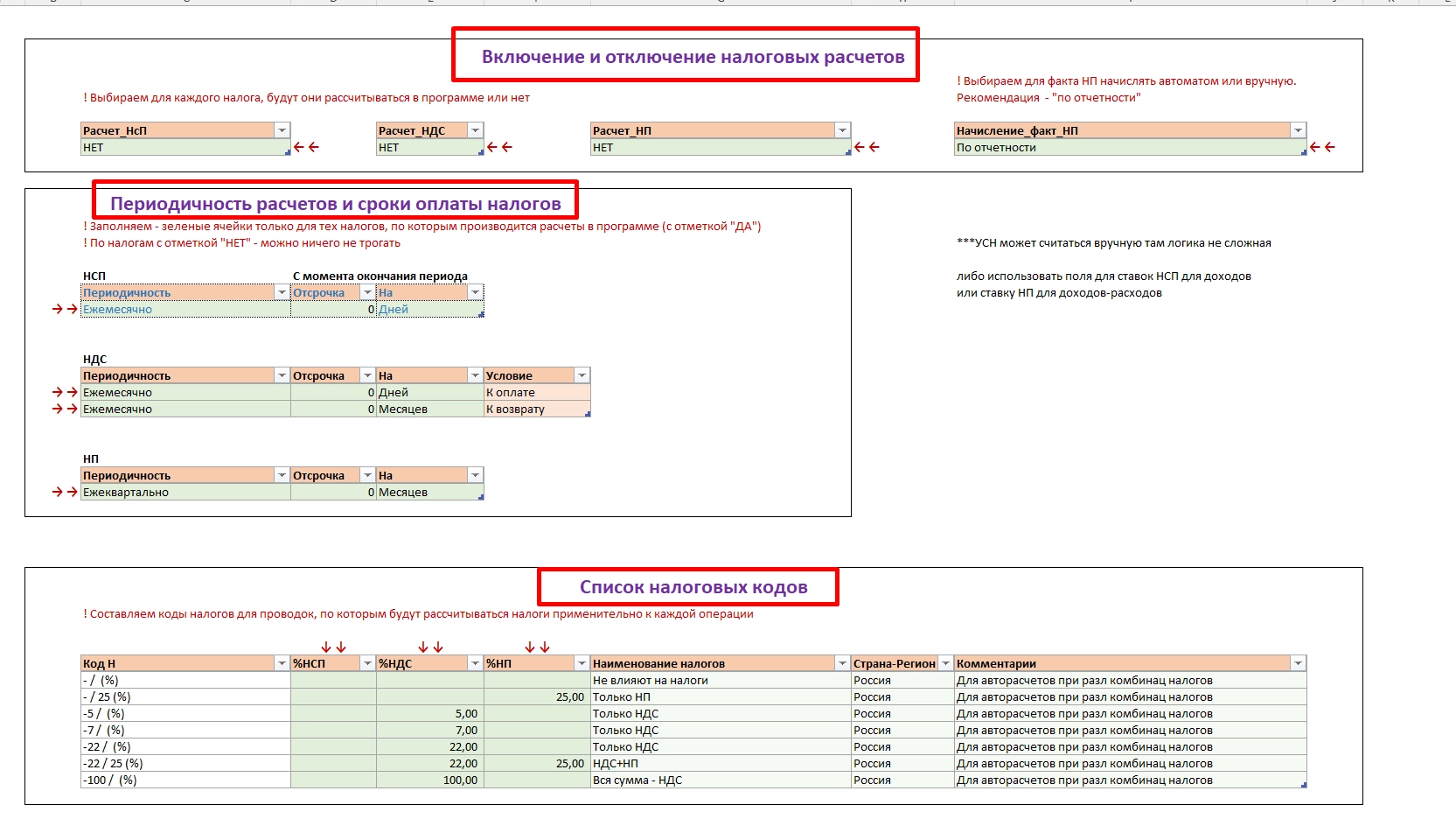Select the 'Список налоговых кодов' heading
The image size is (1456, 826).
pos(693,587)
